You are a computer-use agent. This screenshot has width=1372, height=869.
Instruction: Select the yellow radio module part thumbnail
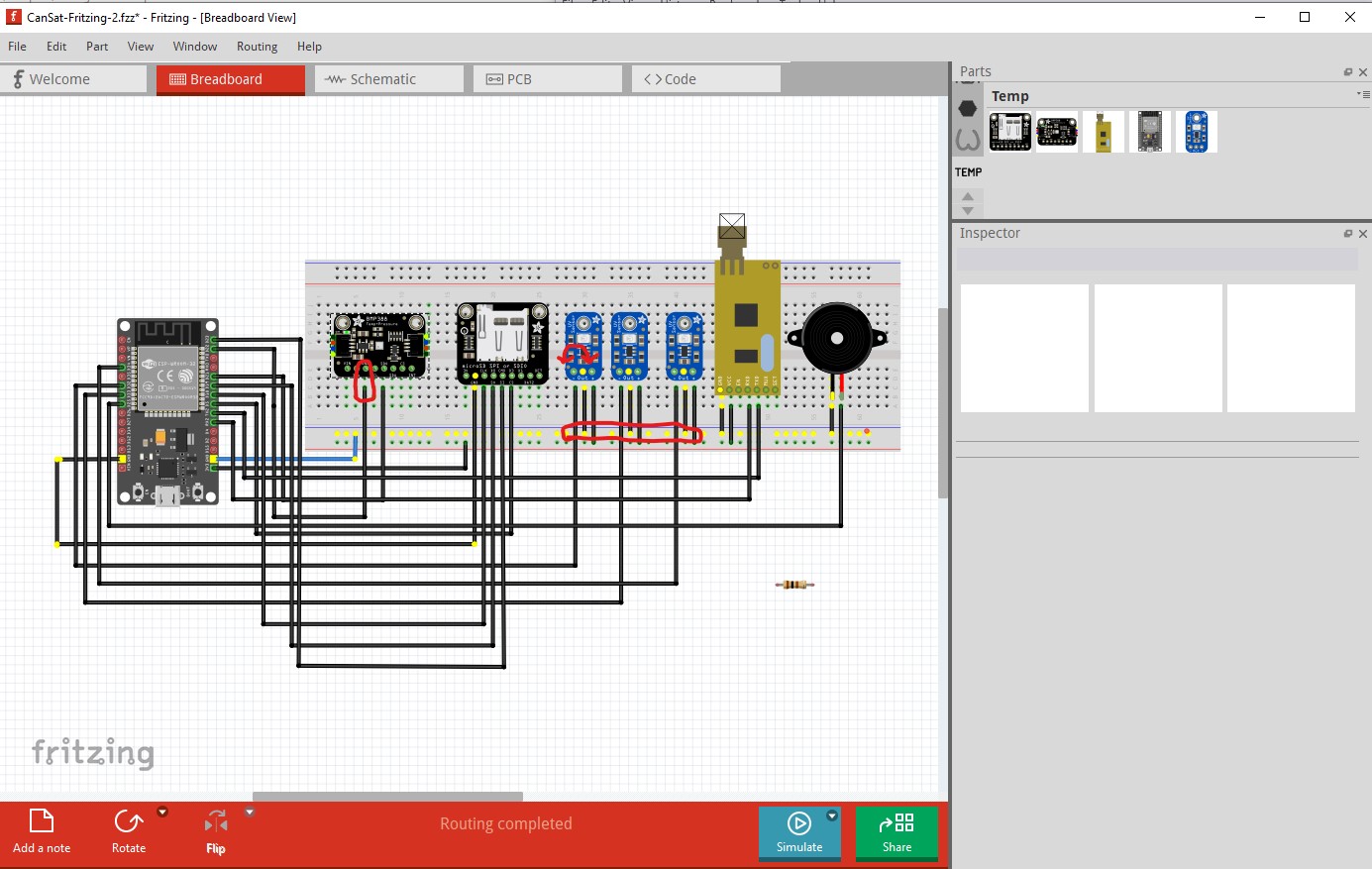pyautogui.click(x=1103, y=132)
